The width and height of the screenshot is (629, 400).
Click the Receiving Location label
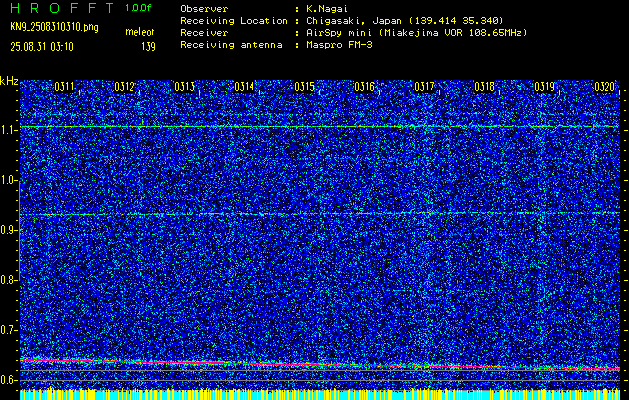point(234,21)
